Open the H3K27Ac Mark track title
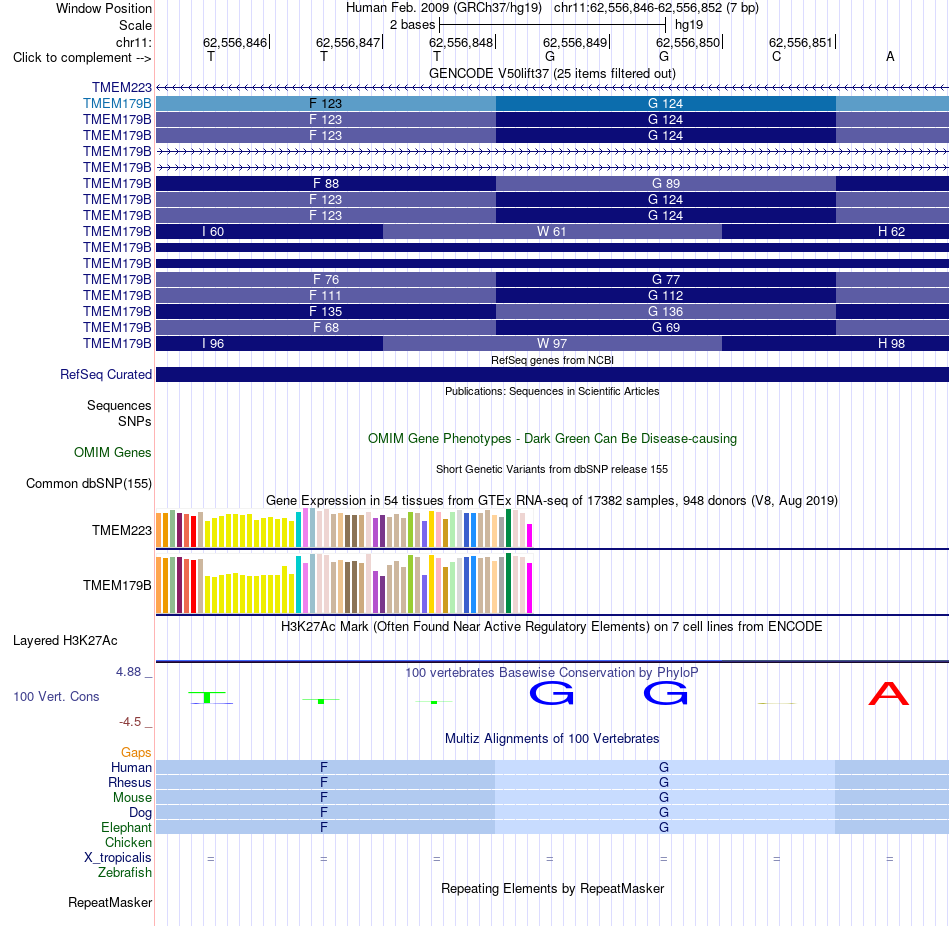950x926 pixels. [x=552, y=627]
